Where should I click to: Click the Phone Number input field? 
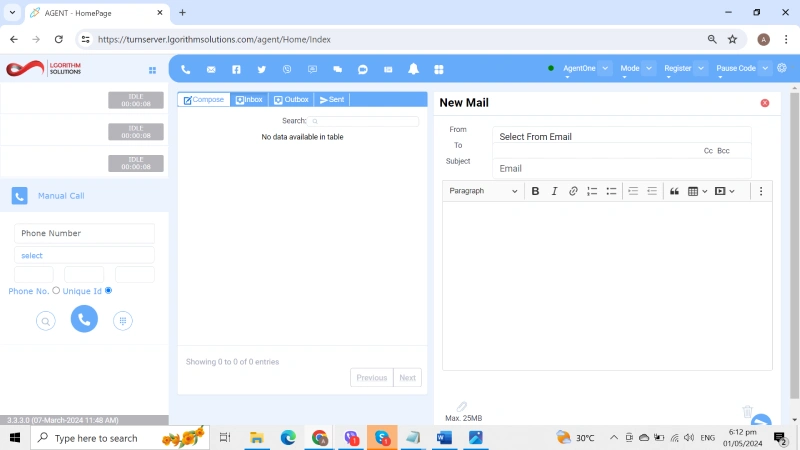click(x=84, y=233)
